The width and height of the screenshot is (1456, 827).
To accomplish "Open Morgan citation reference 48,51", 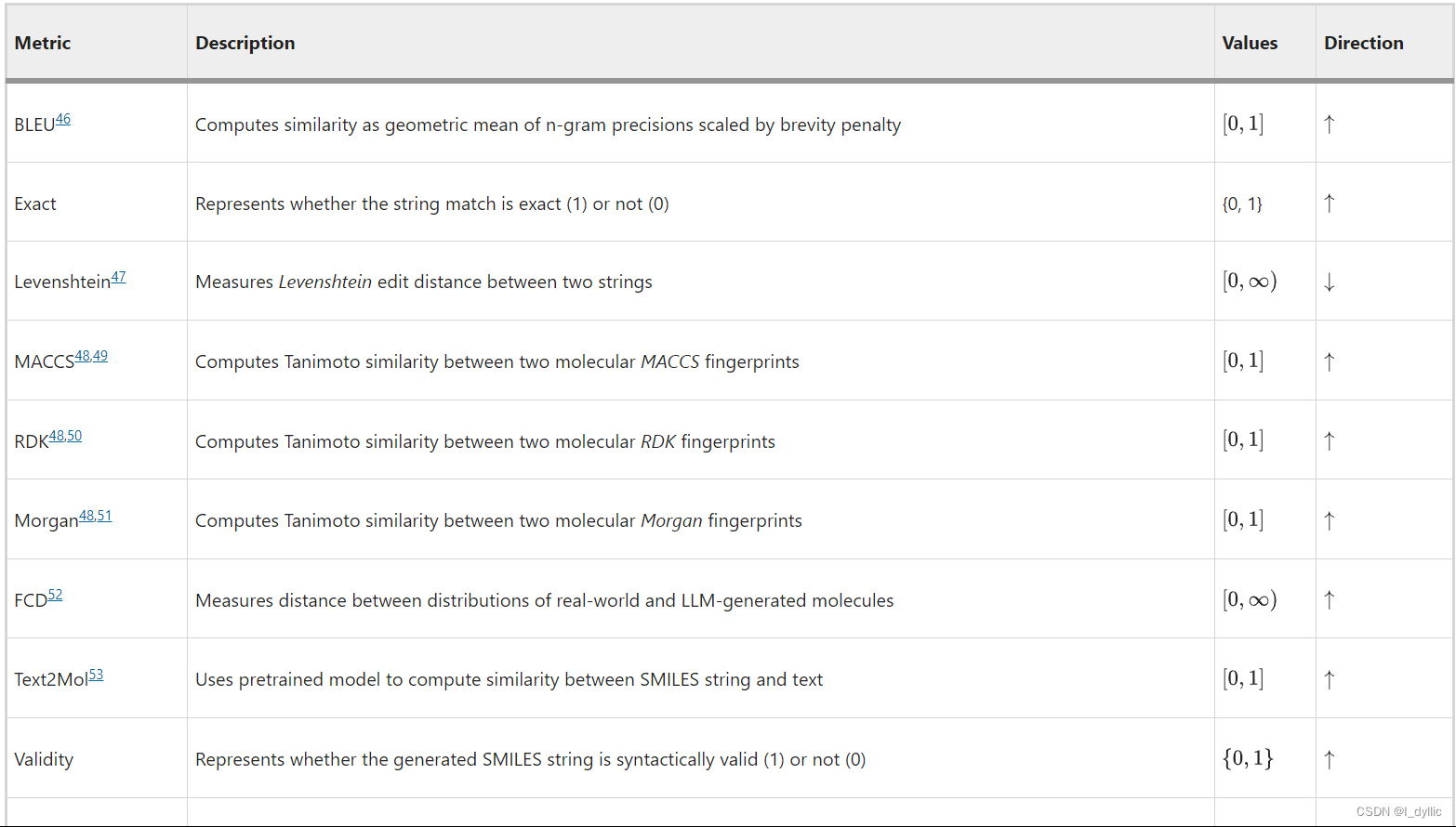I will click(x=95, y=516).
